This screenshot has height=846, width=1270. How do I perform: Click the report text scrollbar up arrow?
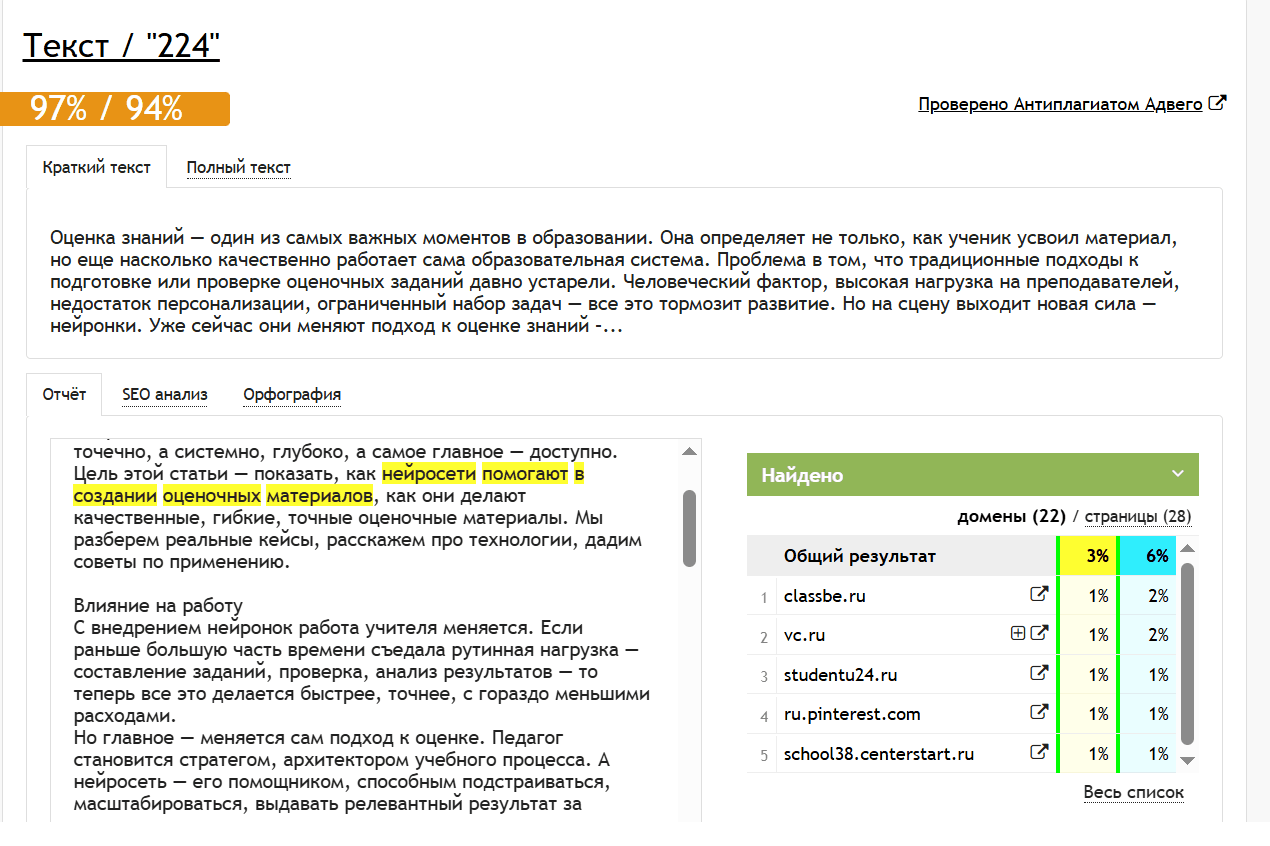click(689, 452)
